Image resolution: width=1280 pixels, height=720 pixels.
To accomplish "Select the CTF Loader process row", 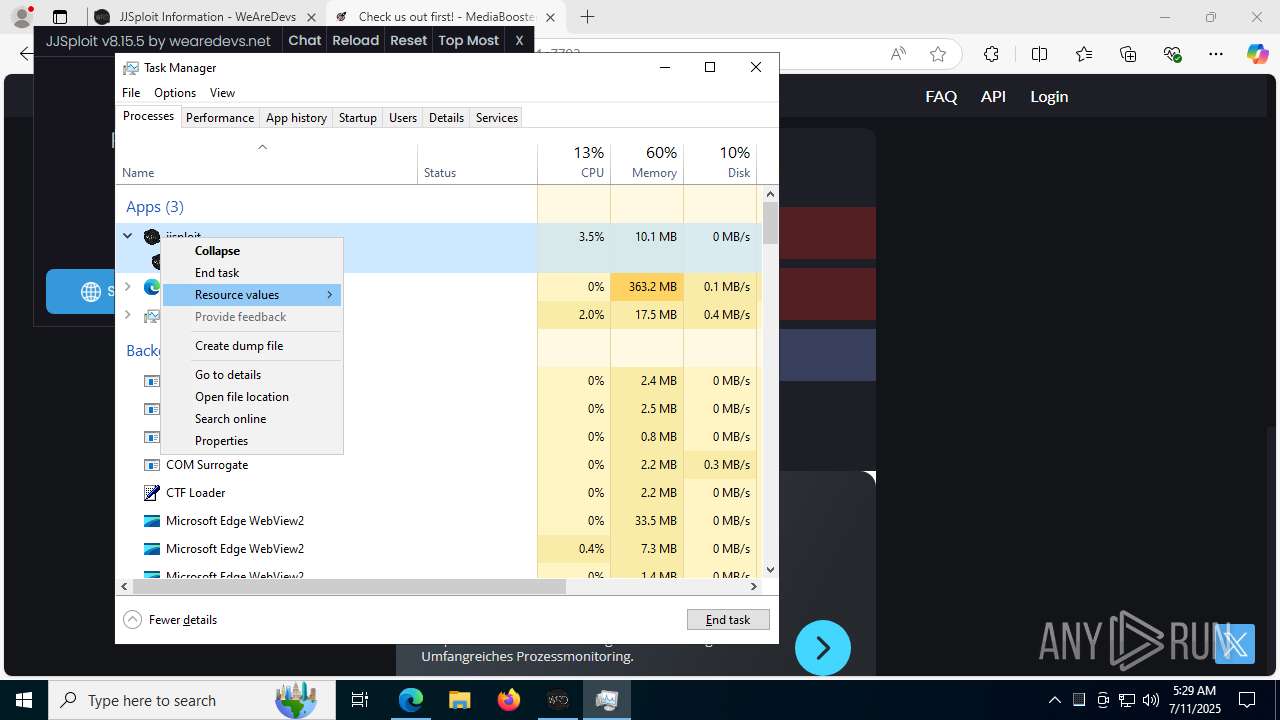I will 438,493.
